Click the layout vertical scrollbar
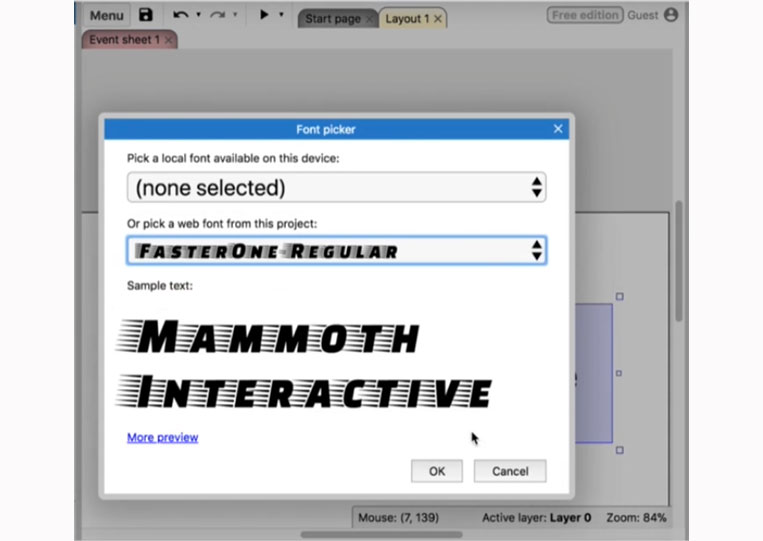 point(679,261)
